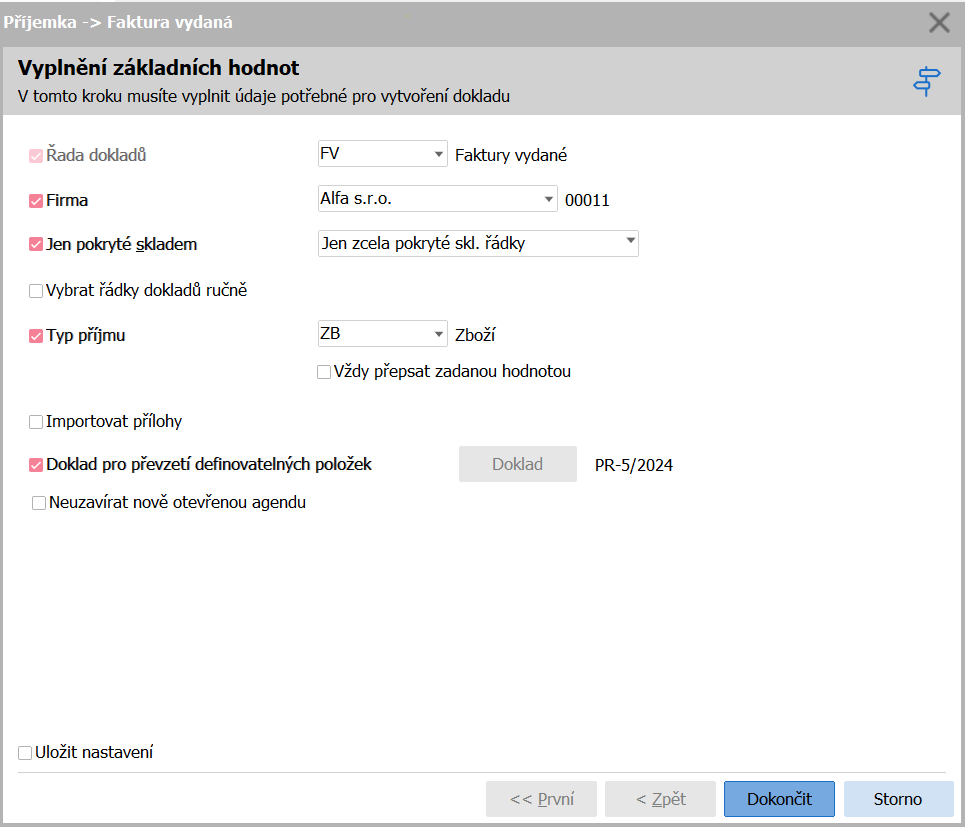
Task: Click the blue signpost wizard icon
Action: click(926, 81)
